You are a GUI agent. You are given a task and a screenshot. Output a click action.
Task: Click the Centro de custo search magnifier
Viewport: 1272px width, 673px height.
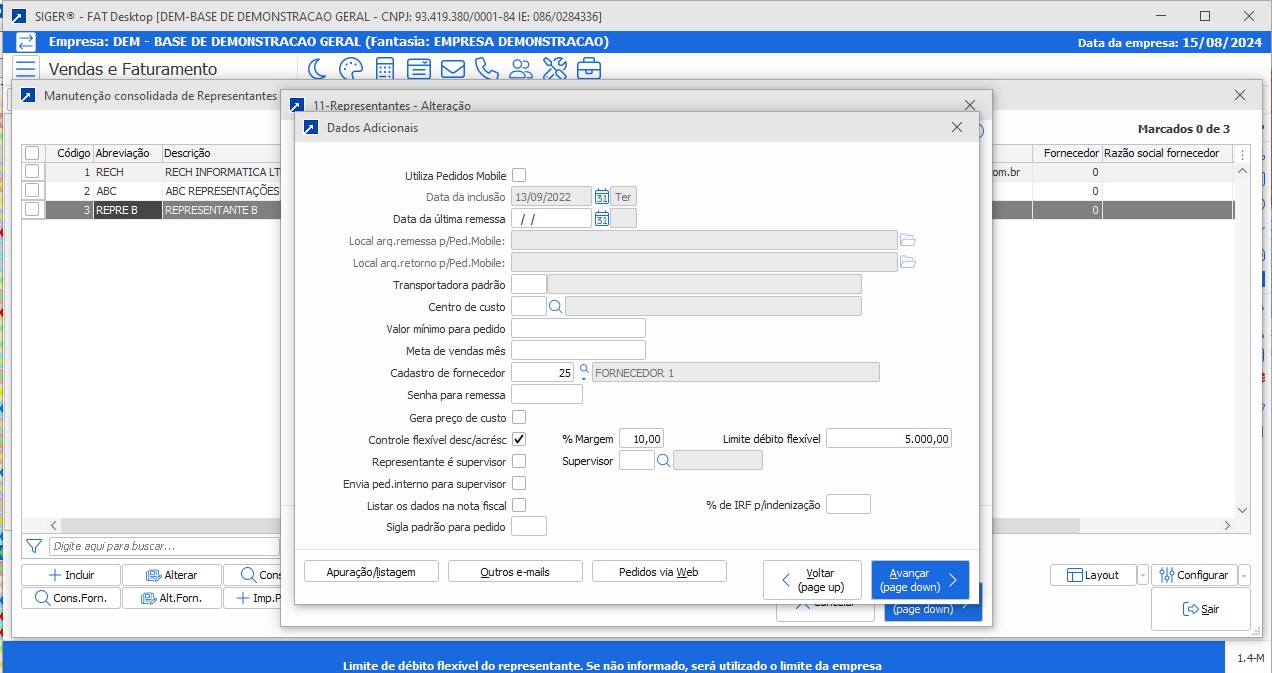pyautogui.click(x=555, y=307)
